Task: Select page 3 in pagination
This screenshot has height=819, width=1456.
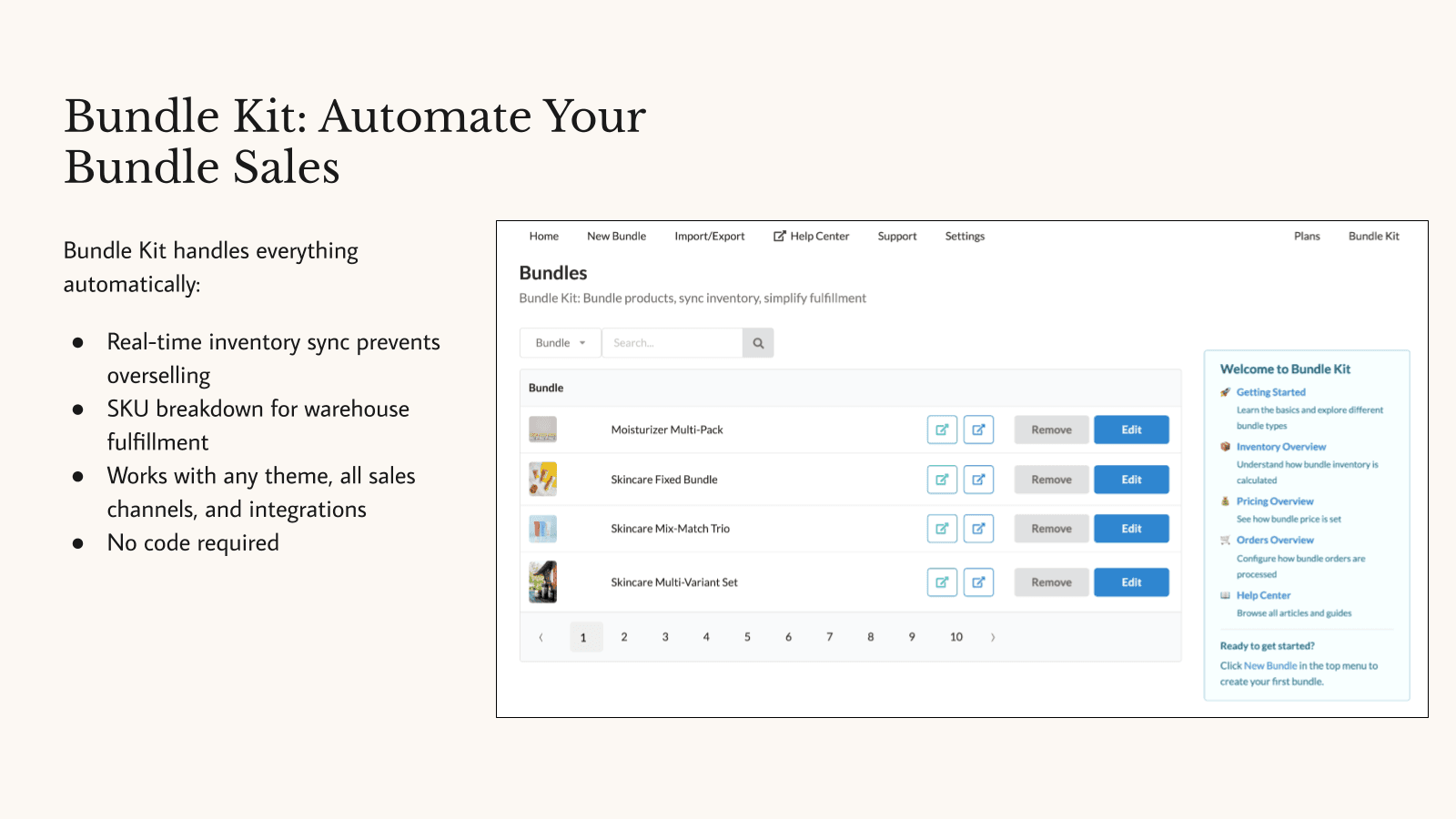Action: click(665, 637)
